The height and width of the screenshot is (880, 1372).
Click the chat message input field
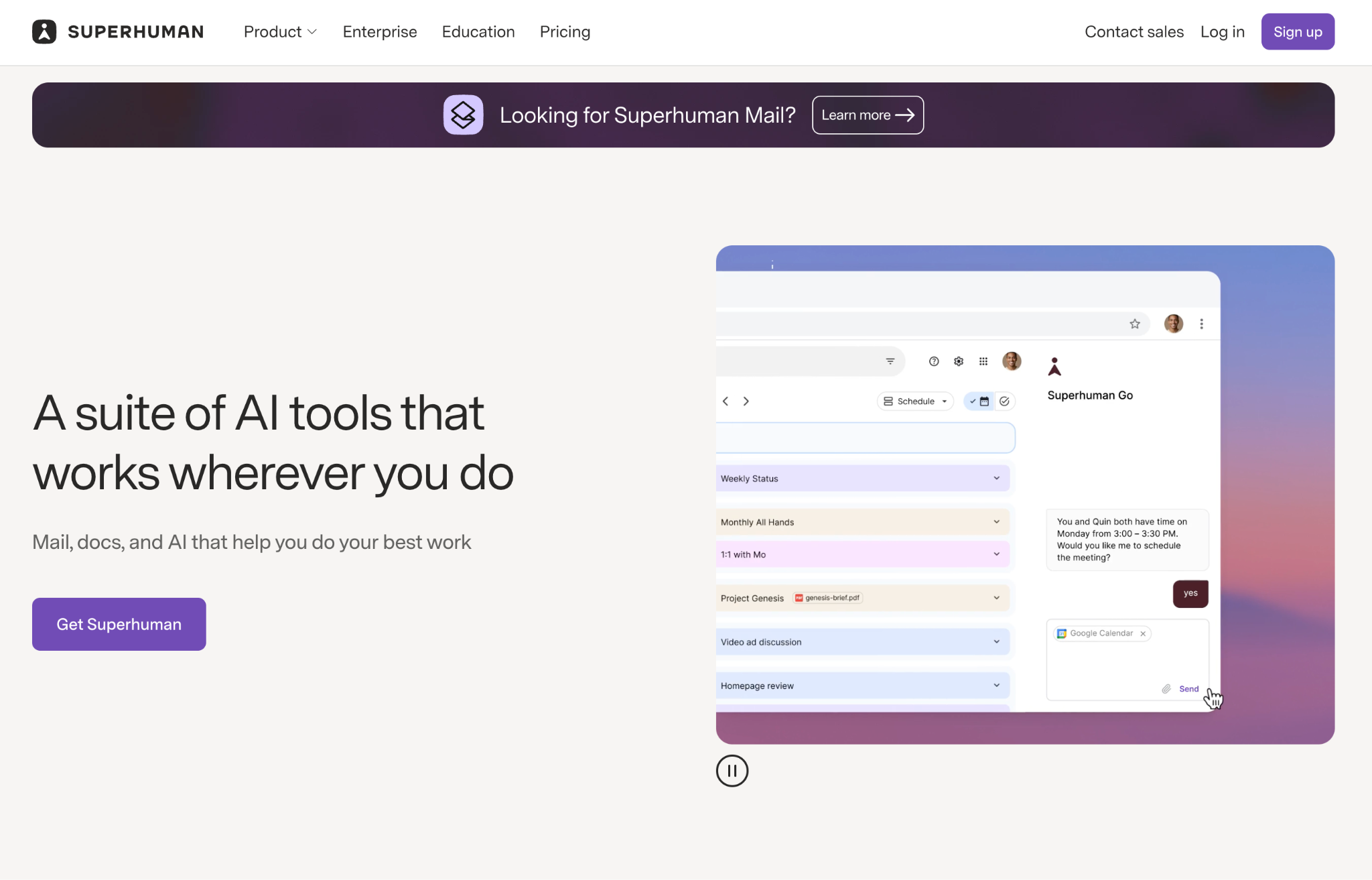pyautogui.click(x=1127, y=660)
